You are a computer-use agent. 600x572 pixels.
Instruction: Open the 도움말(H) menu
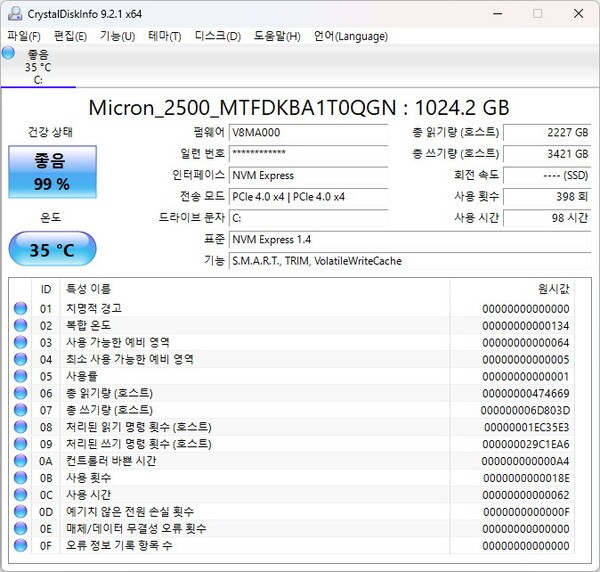point(277,36)
